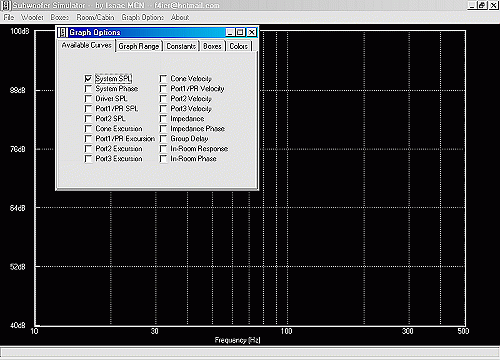Switch to the Graph Range tab
Image resolution: width=500 pixels, height=360 pixels.
(x=139, y=46)
